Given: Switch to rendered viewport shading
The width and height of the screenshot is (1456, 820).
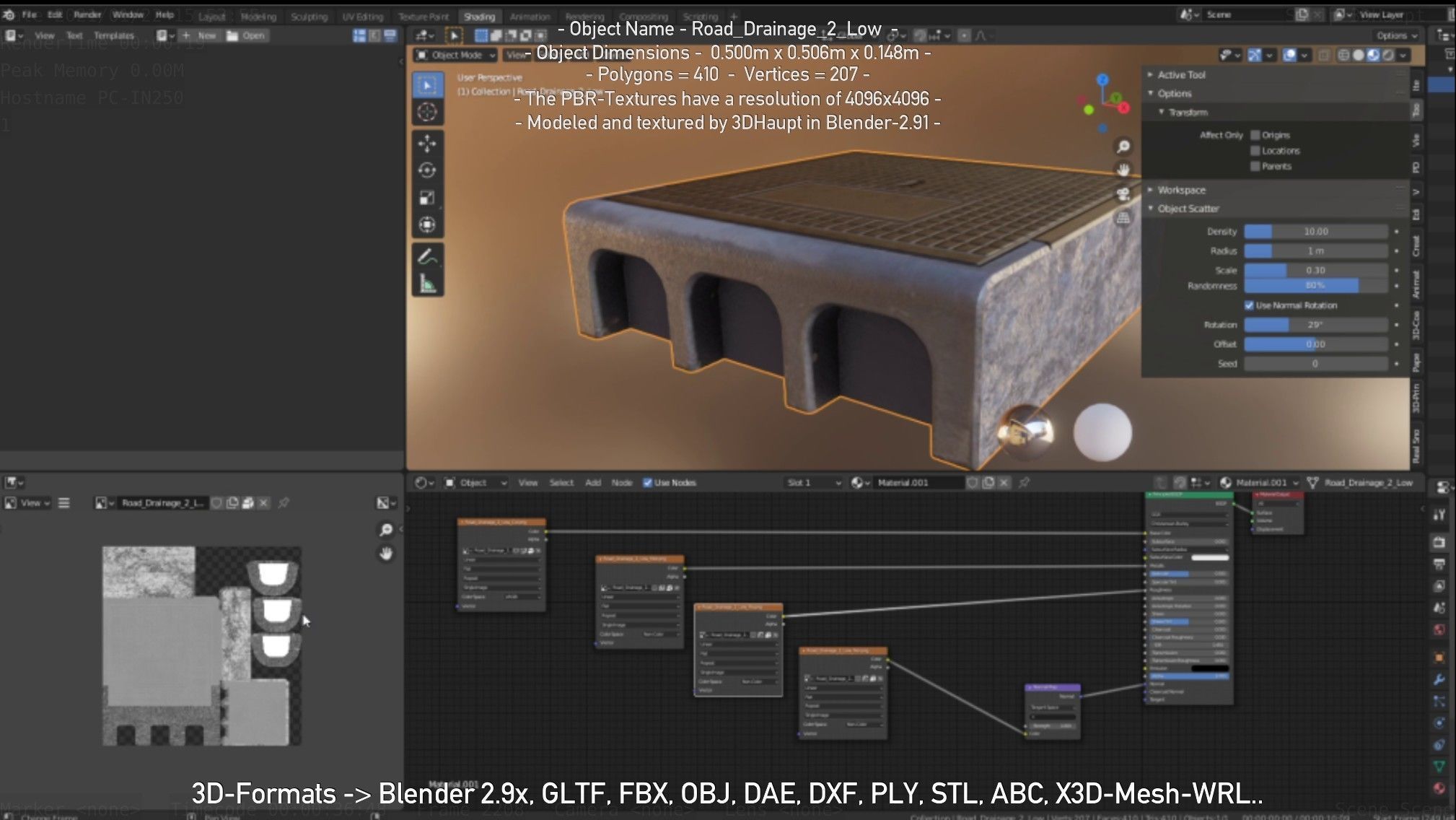Looking at the screenshot, I should tap(1387, 55).
